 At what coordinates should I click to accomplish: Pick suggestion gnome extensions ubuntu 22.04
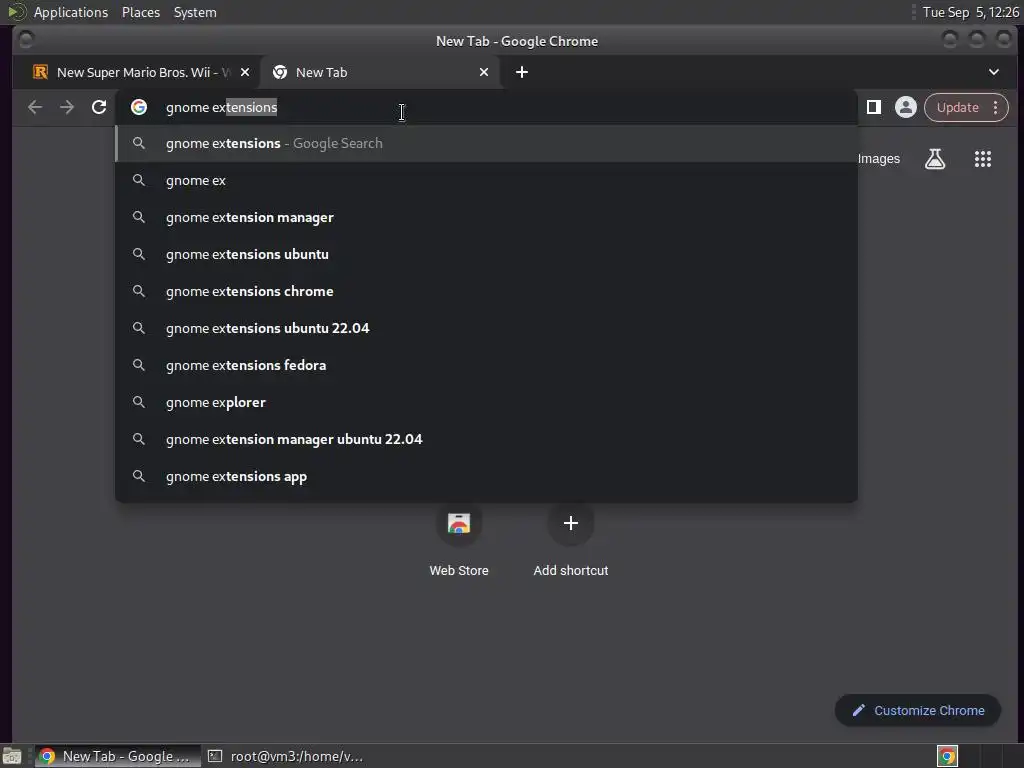[x=486, y=328]
